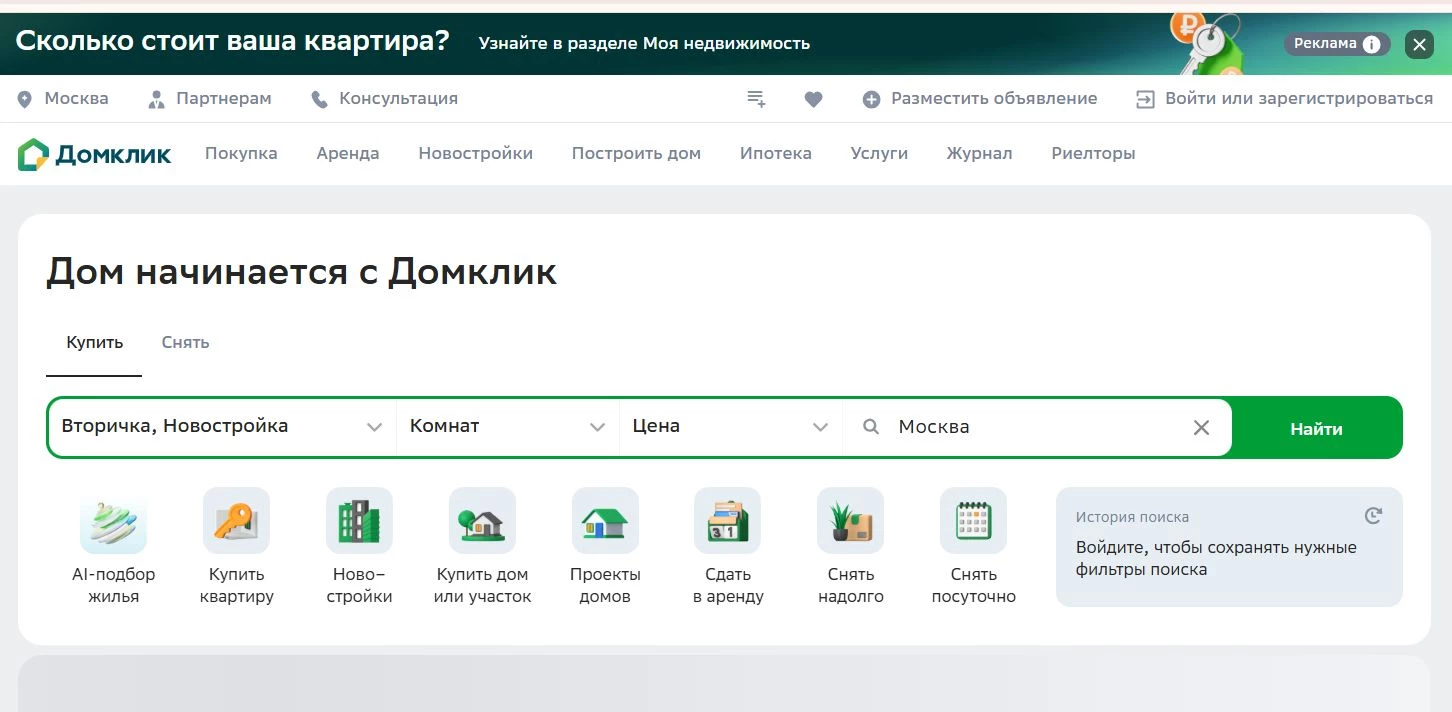The height and width of the screenshot is (712, 1452).
Task: Click the Купить дом или участок icon
Action: click(x=482, y=520)
